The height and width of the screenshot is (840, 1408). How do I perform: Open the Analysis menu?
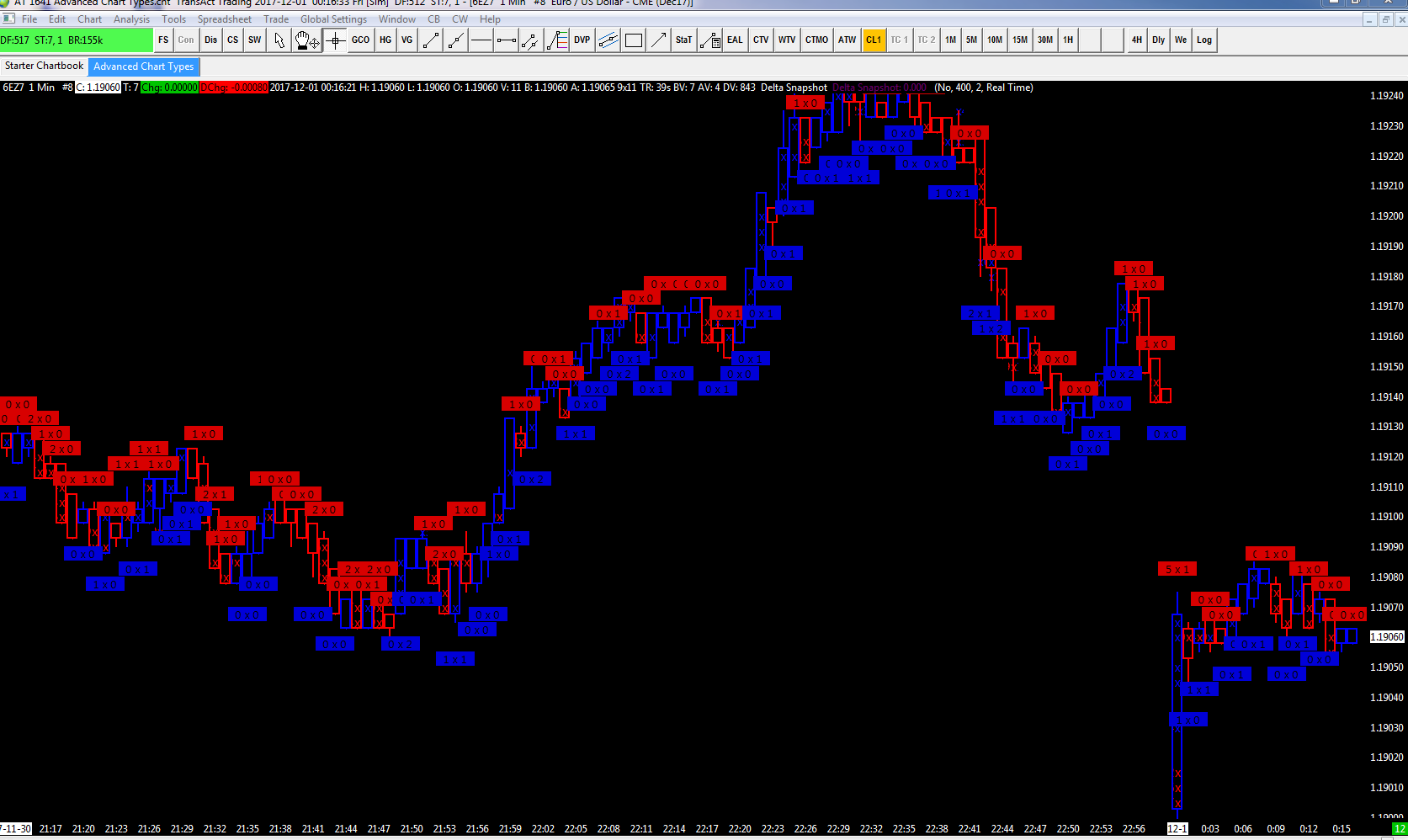coord(131,19)
